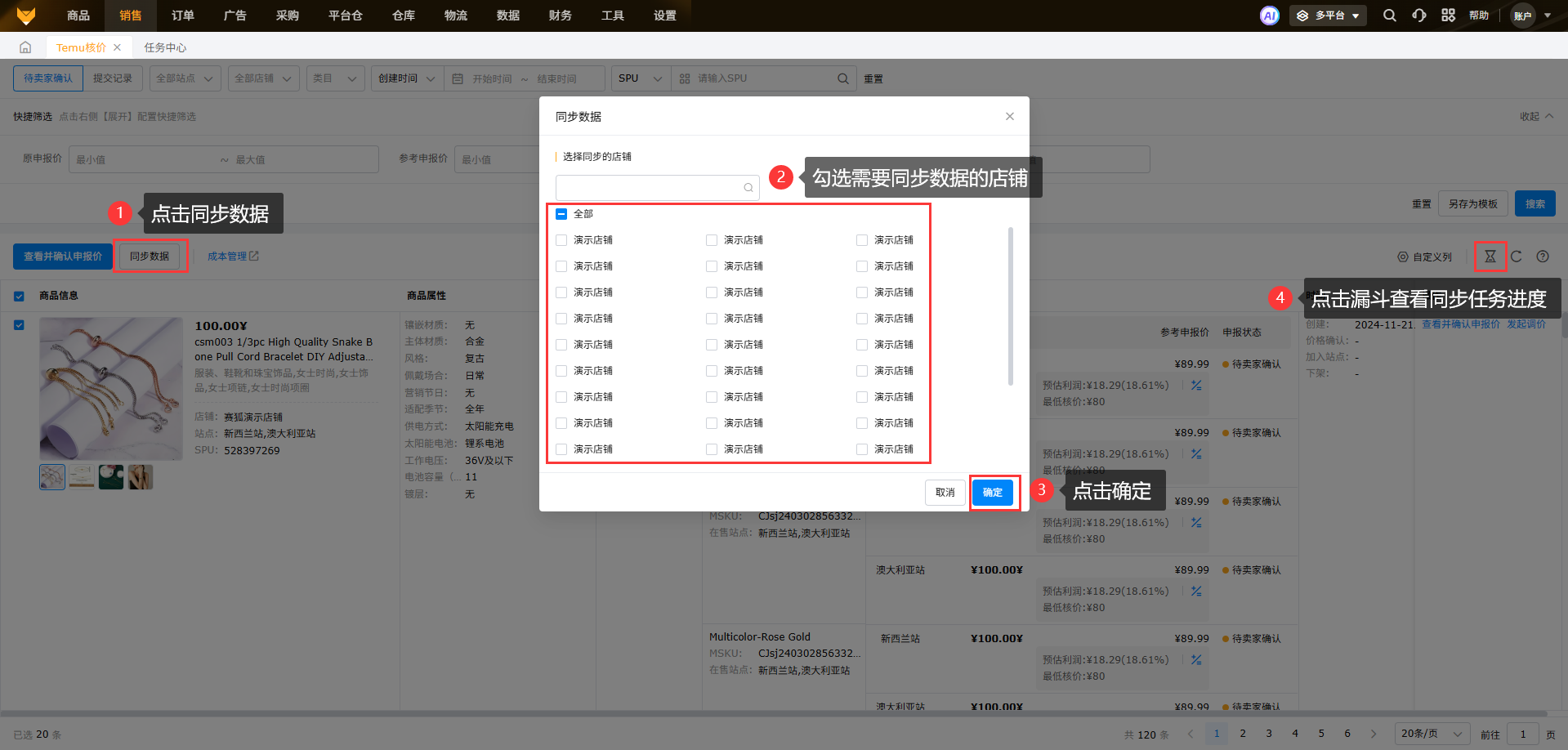This screenshot has width=1568, height=750.
Task: Open the 订单 menu in top navigation
Action: [182, 16]
